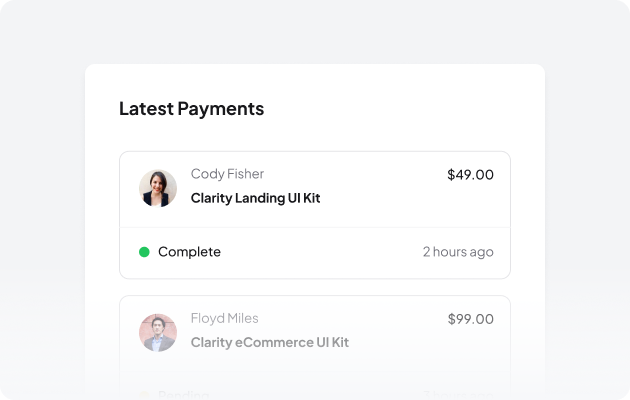Click the faded Pending status dot
Image resolution: width=630 pixels, height=400 pixels.
point(144,395)
